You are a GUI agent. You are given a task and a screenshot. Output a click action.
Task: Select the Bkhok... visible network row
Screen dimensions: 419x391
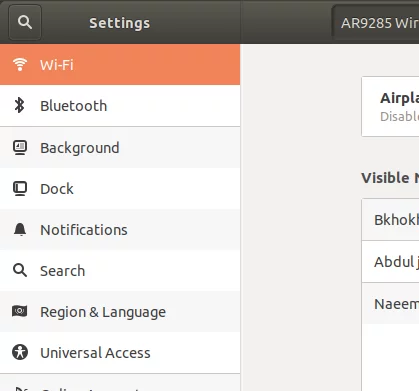(x=390, y=220)
